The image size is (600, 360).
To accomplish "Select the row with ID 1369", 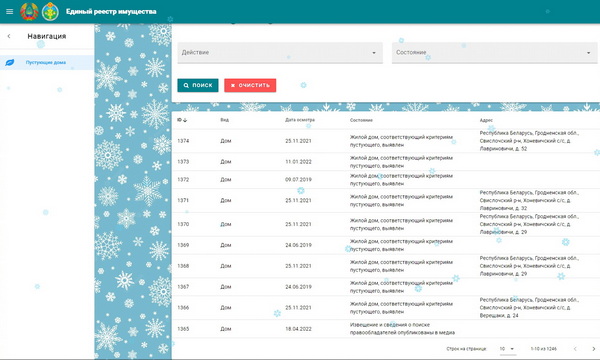I will [386, 245].
